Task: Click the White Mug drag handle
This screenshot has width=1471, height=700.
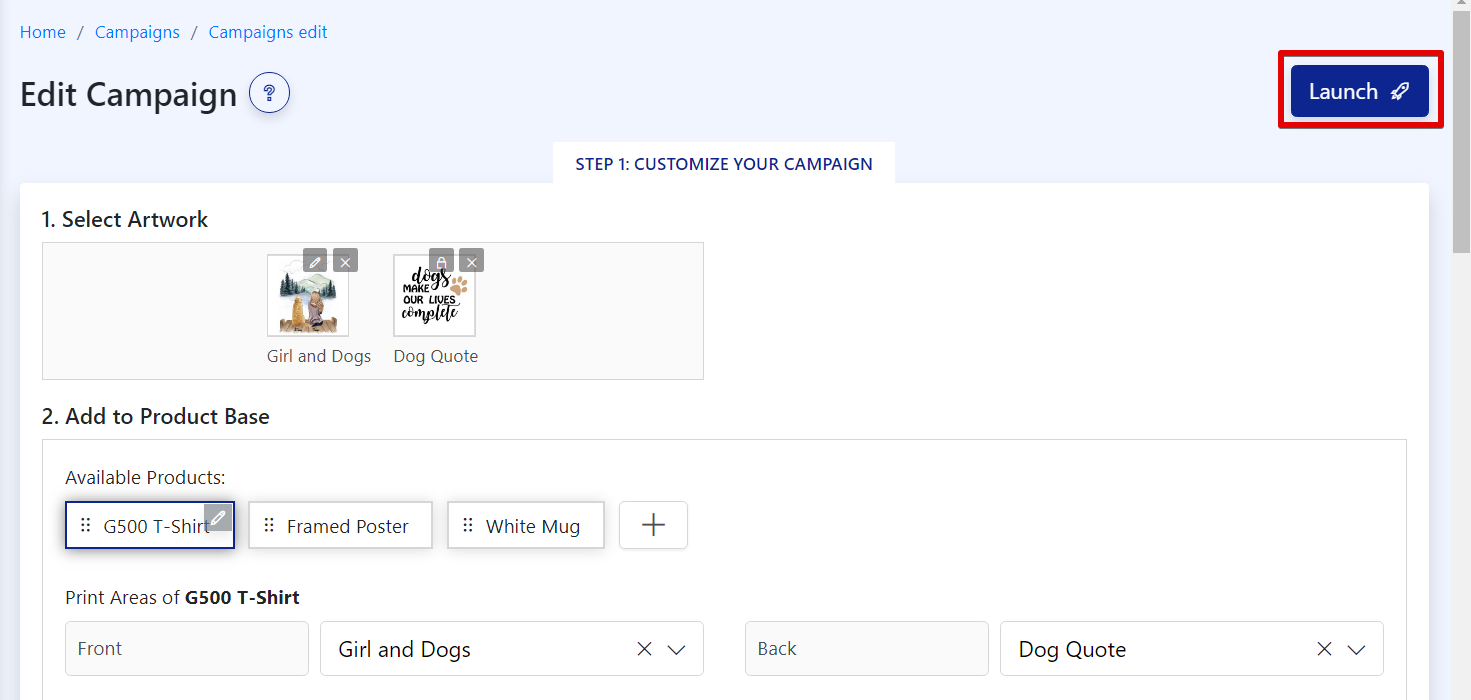Action: (x=468, y=526)
